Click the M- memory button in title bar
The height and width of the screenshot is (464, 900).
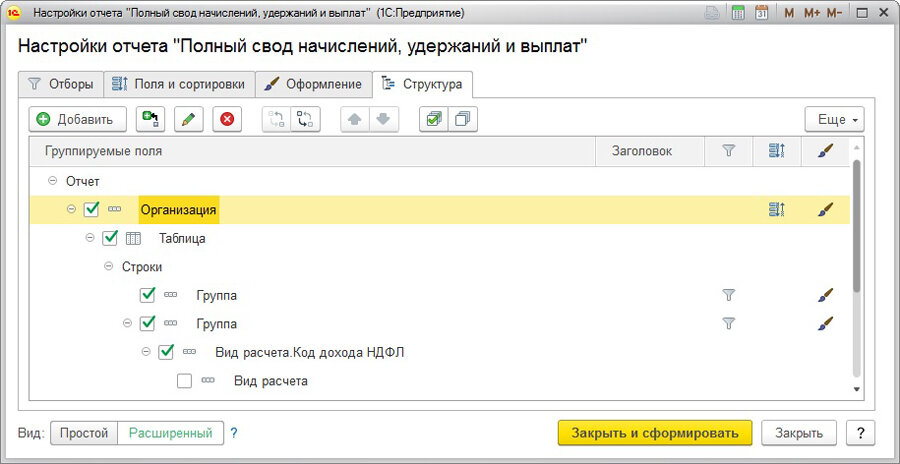(834, 13)
